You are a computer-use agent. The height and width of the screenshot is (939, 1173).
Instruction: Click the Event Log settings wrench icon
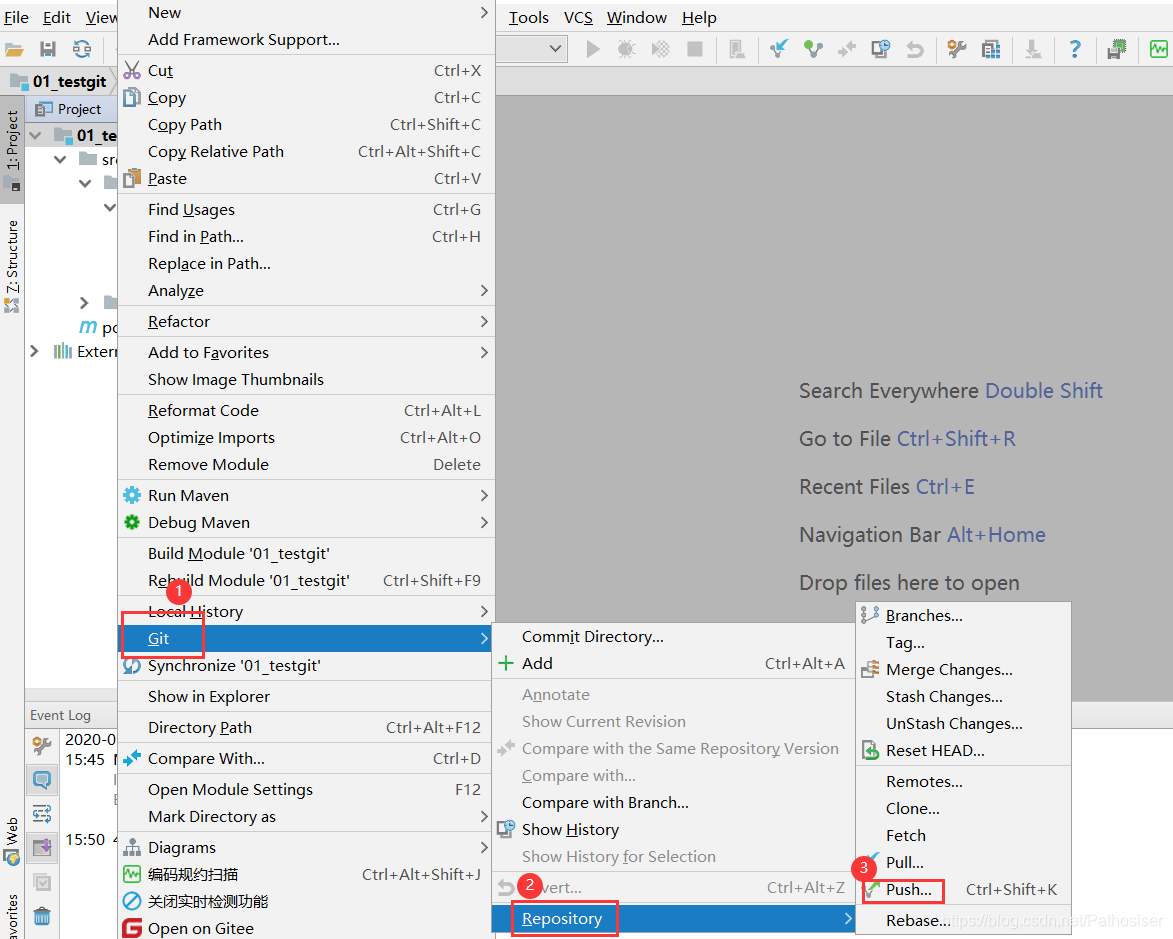pyautogui.click(x=42, y=745)
